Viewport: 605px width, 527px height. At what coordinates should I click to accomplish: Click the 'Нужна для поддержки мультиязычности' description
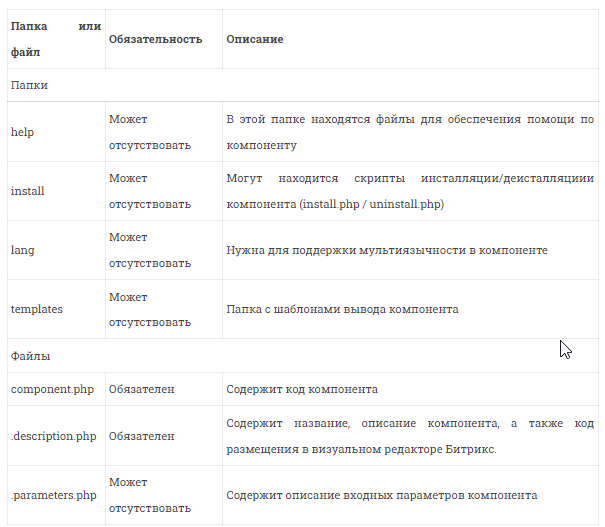pyautogui.click(x=387, y=250)
